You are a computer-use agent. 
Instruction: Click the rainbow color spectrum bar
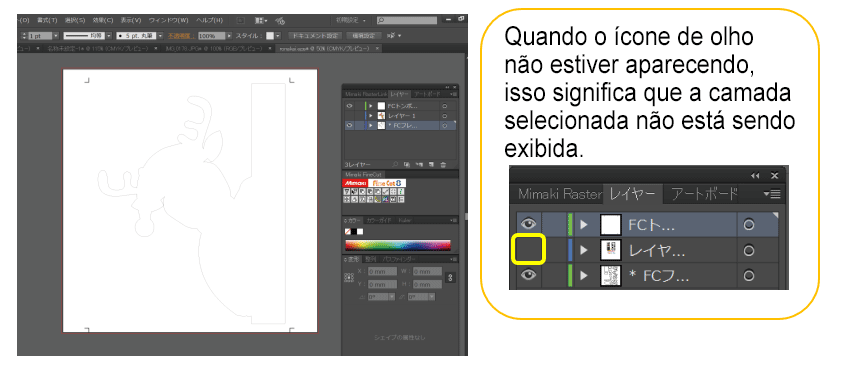pyautogui.click(x=398, y=245)
